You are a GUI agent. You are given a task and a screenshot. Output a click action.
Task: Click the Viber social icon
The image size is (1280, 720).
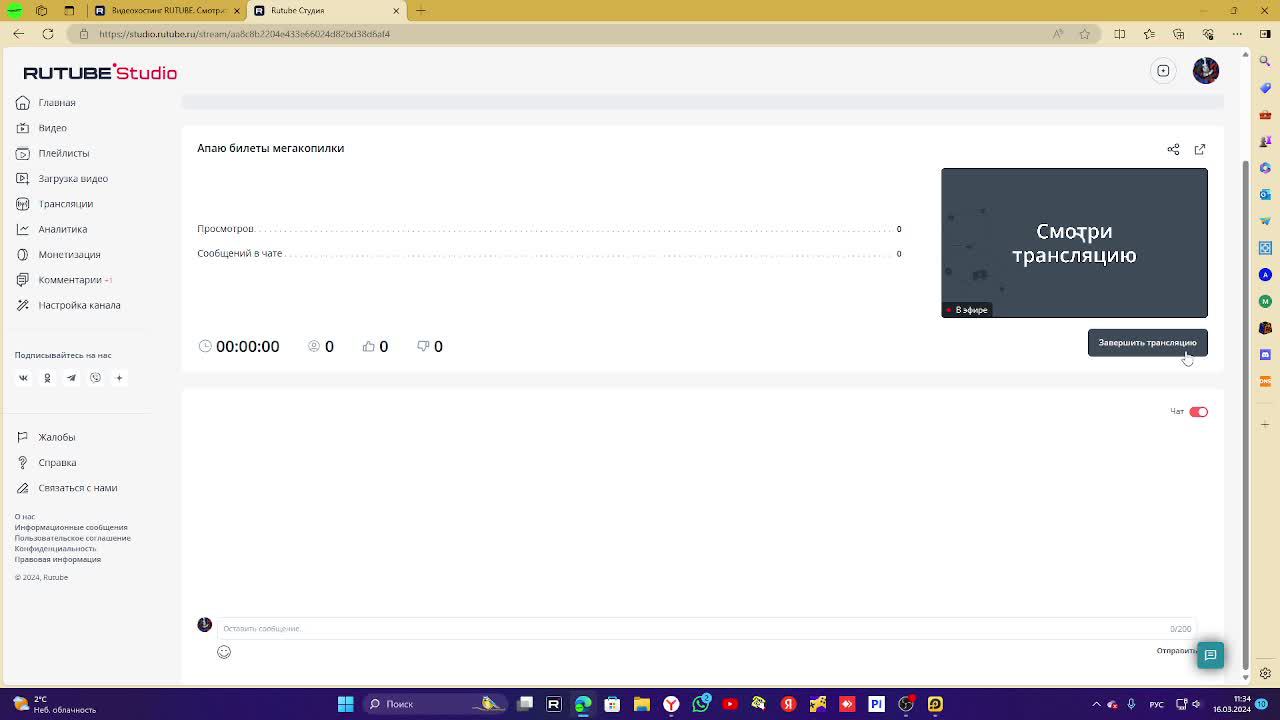[x=95, y=378]
